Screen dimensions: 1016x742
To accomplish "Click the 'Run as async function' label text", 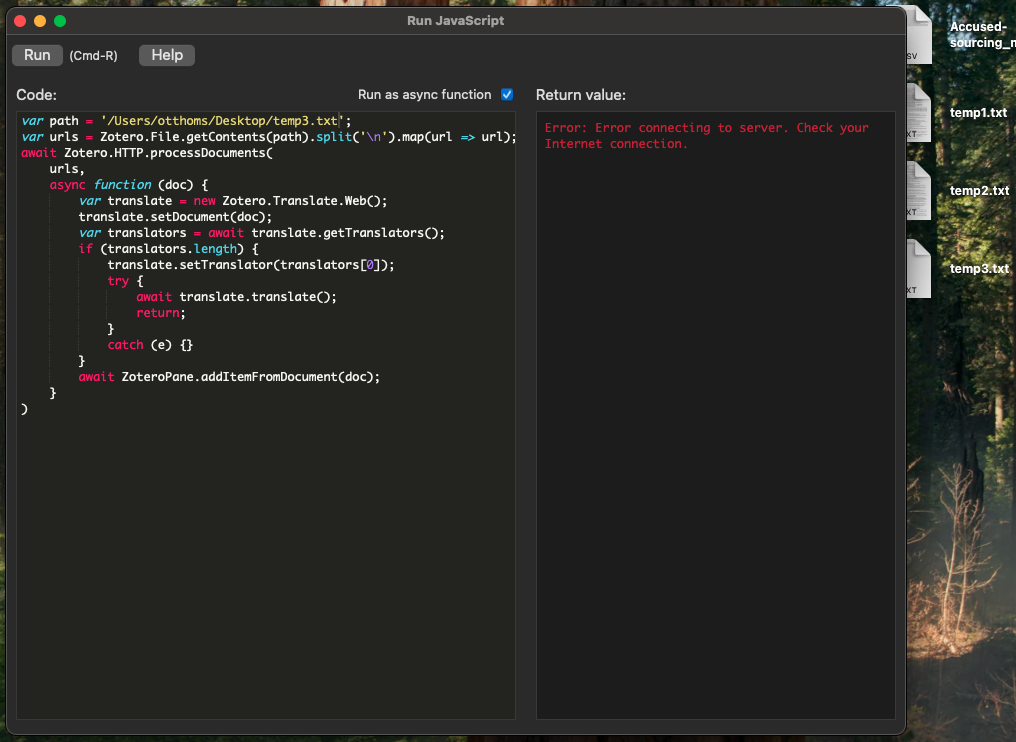I will click(x=424, y=95).
